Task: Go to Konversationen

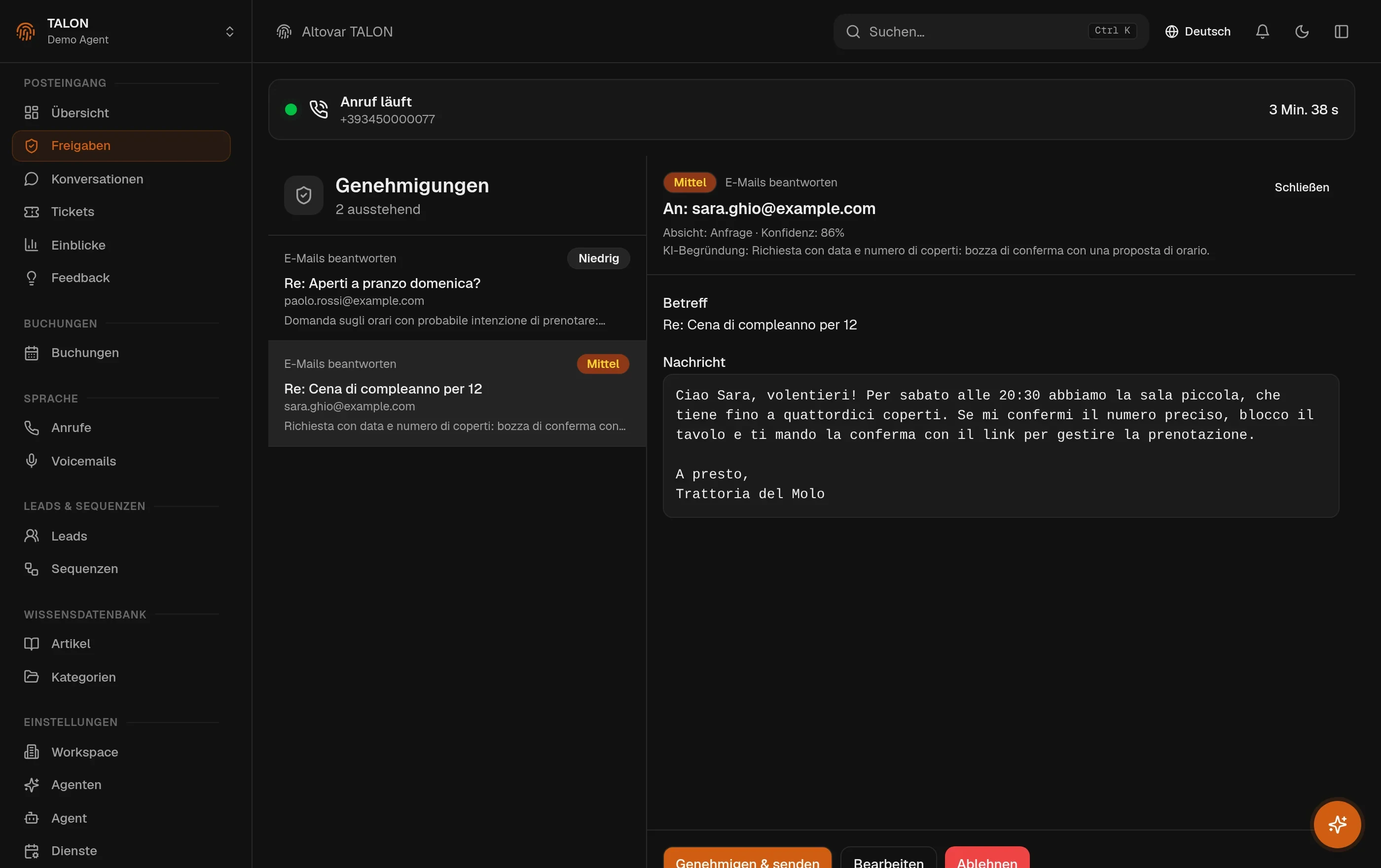Action: point(121,179)
